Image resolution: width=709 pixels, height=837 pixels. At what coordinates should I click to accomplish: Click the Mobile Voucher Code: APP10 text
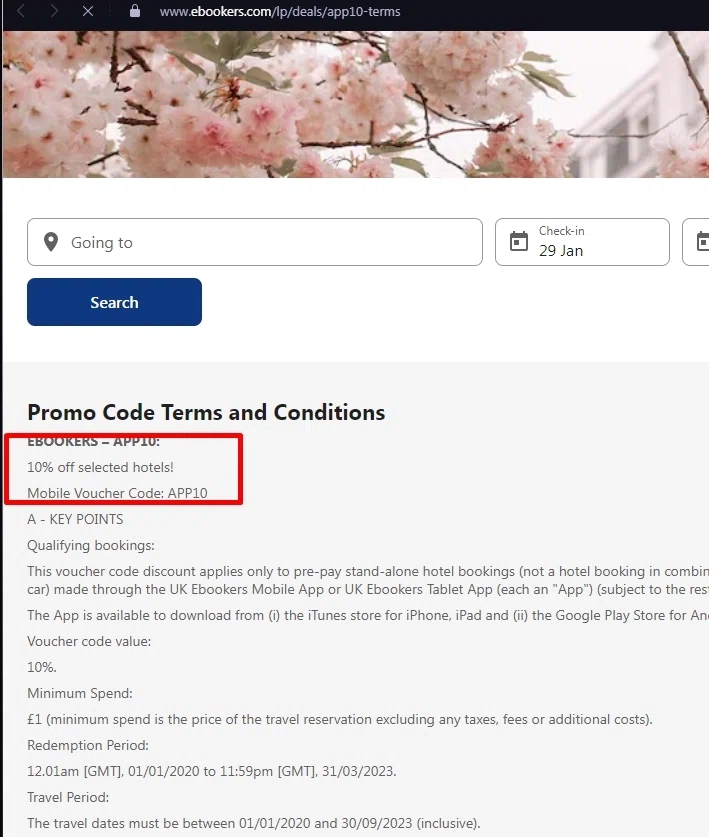pyautogui.click(x=117, y=493)
